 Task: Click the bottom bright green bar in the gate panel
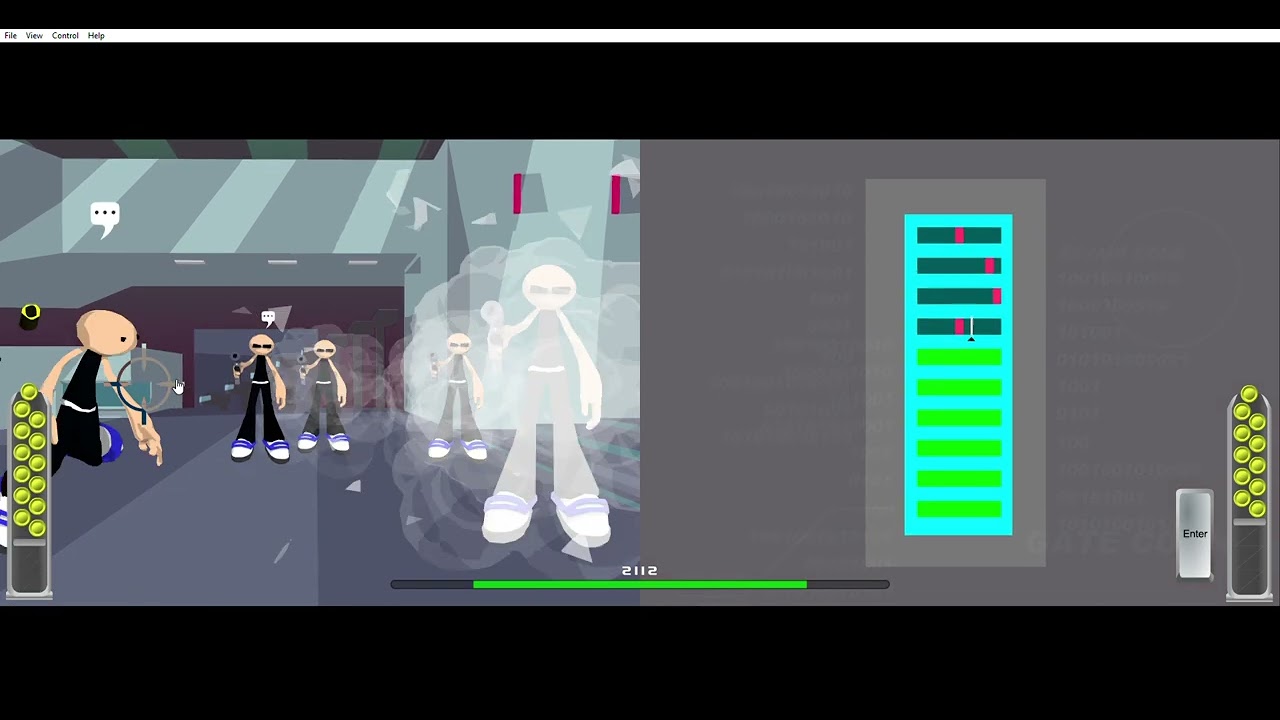pos(959,509)
